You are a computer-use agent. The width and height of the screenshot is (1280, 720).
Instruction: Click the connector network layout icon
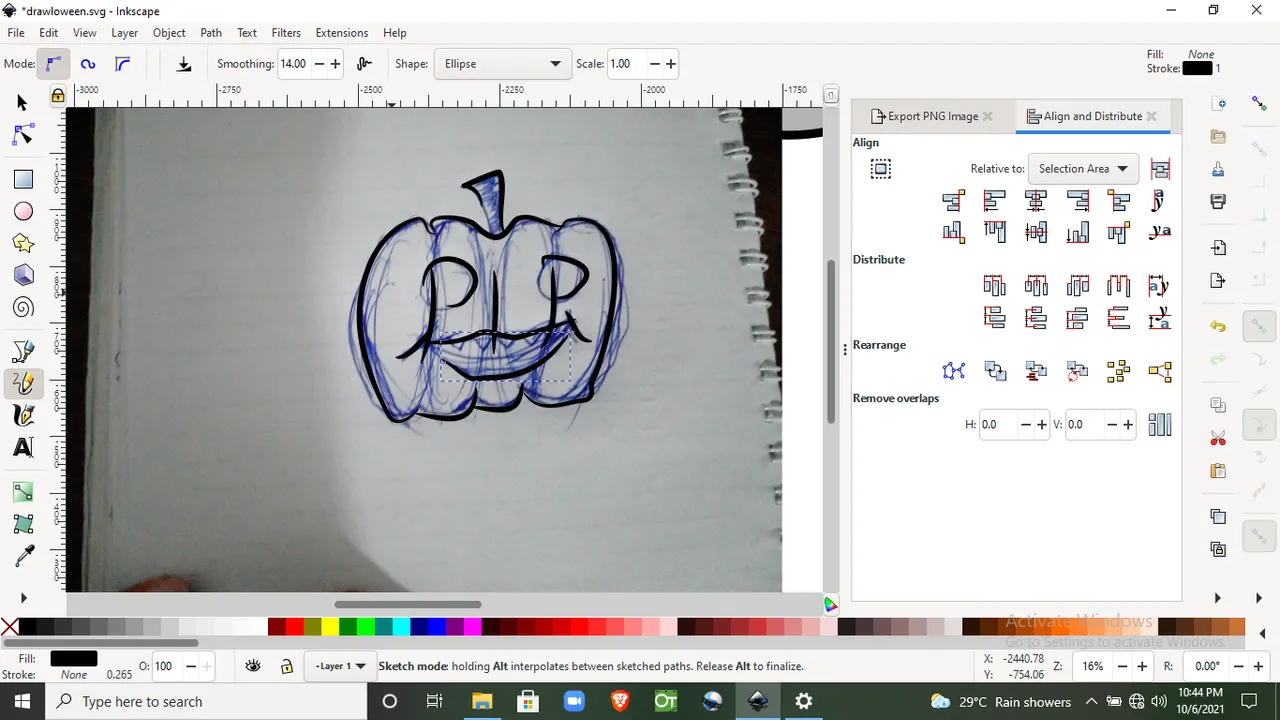click(x=954, y=372)
